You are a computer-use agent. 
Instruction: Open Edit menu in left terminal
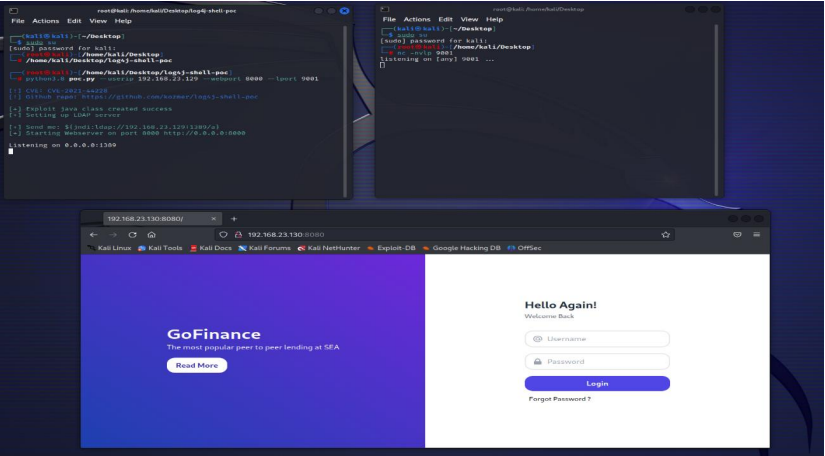[74, 21]
